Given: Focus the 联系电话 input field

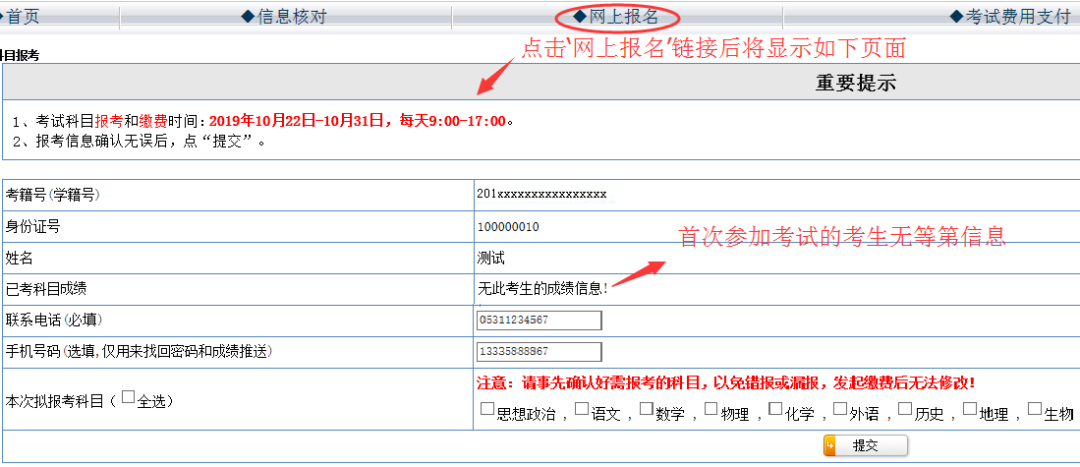Looking at the screenshot, I should click(539, 320).
